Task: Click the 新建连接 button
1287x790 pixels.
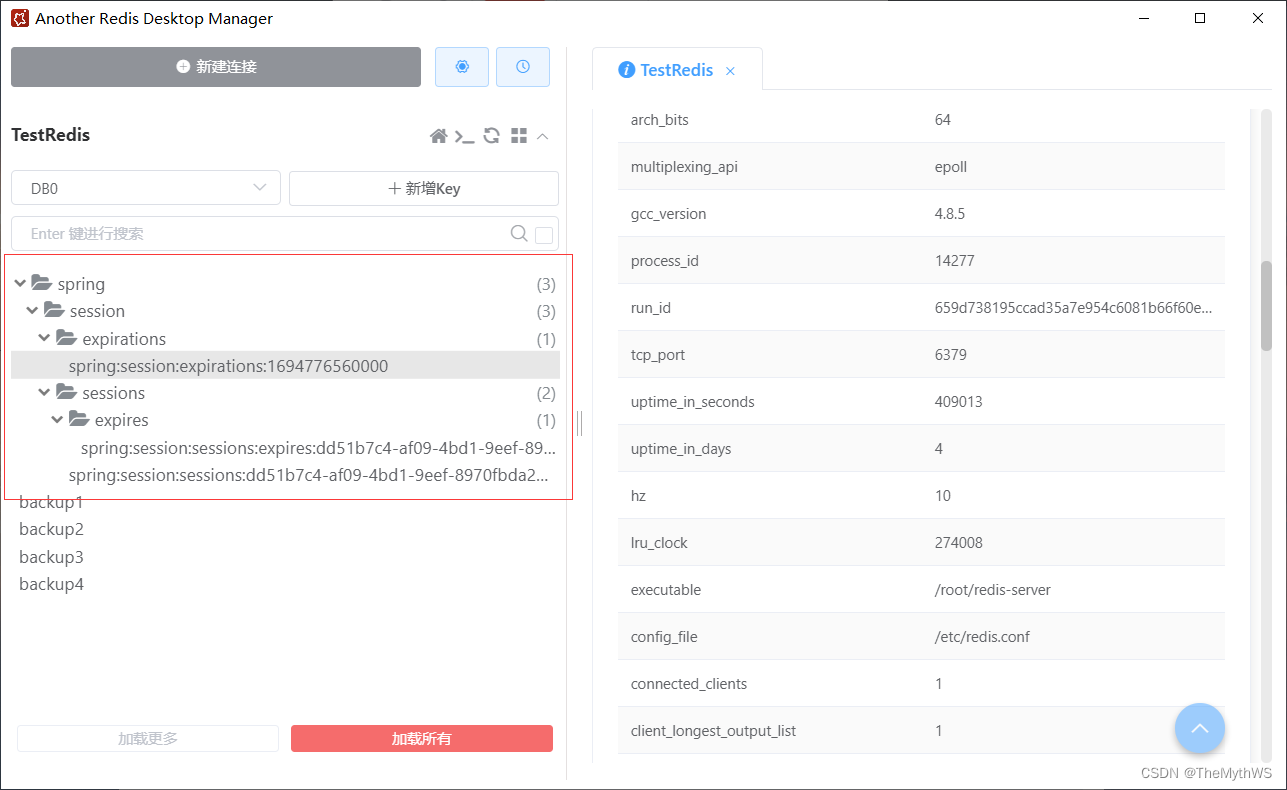Action: (216, 67)
